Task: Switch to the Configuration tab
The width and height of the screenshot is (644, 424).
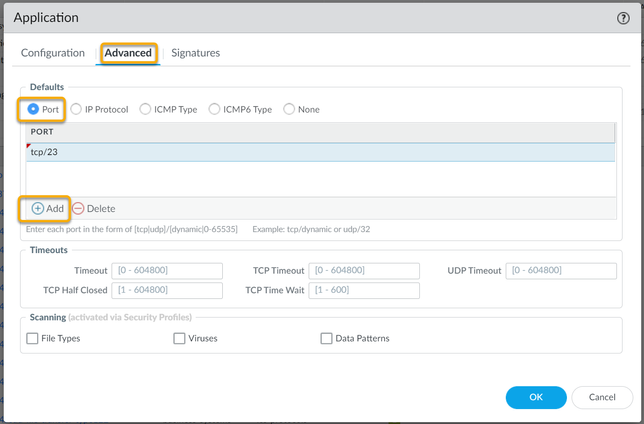Action: coord(53,53)
